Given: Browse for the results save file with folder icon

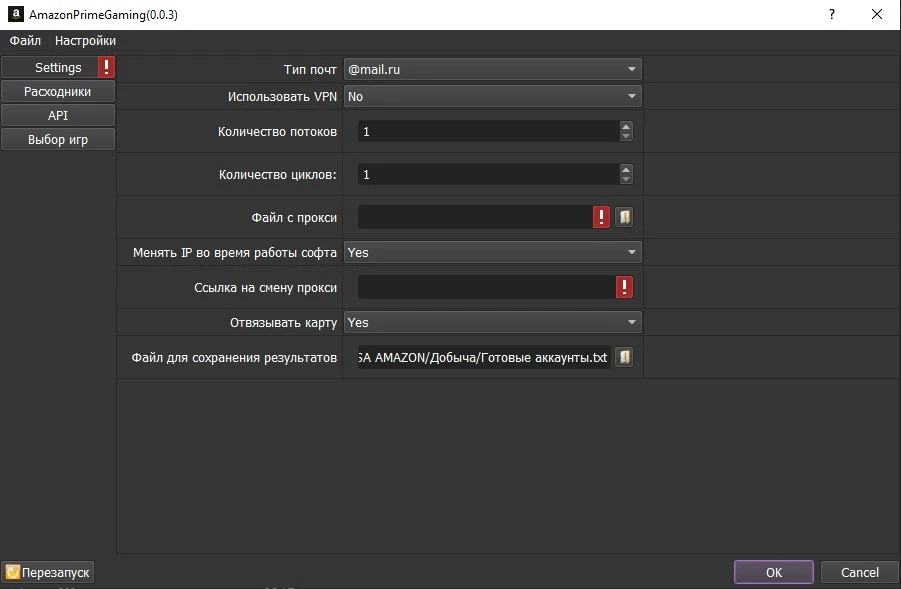Looking at the screenshot, I should [624, 357].
